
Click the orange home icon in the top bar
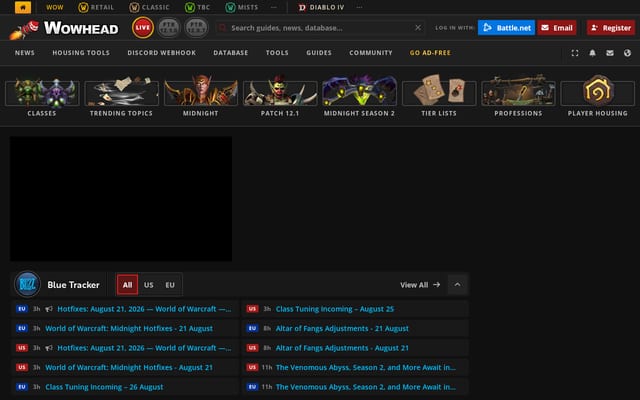[x=23, y=7]
